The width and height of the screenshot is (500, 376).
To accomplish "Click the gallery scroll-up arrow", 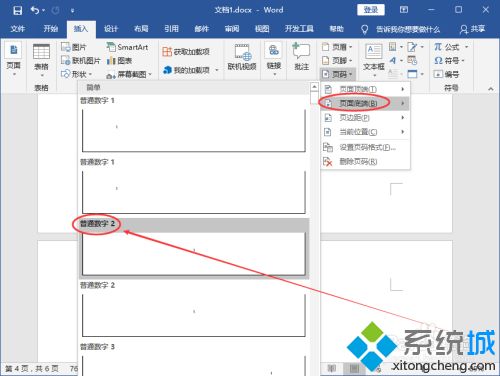I will tap(314, 87).
